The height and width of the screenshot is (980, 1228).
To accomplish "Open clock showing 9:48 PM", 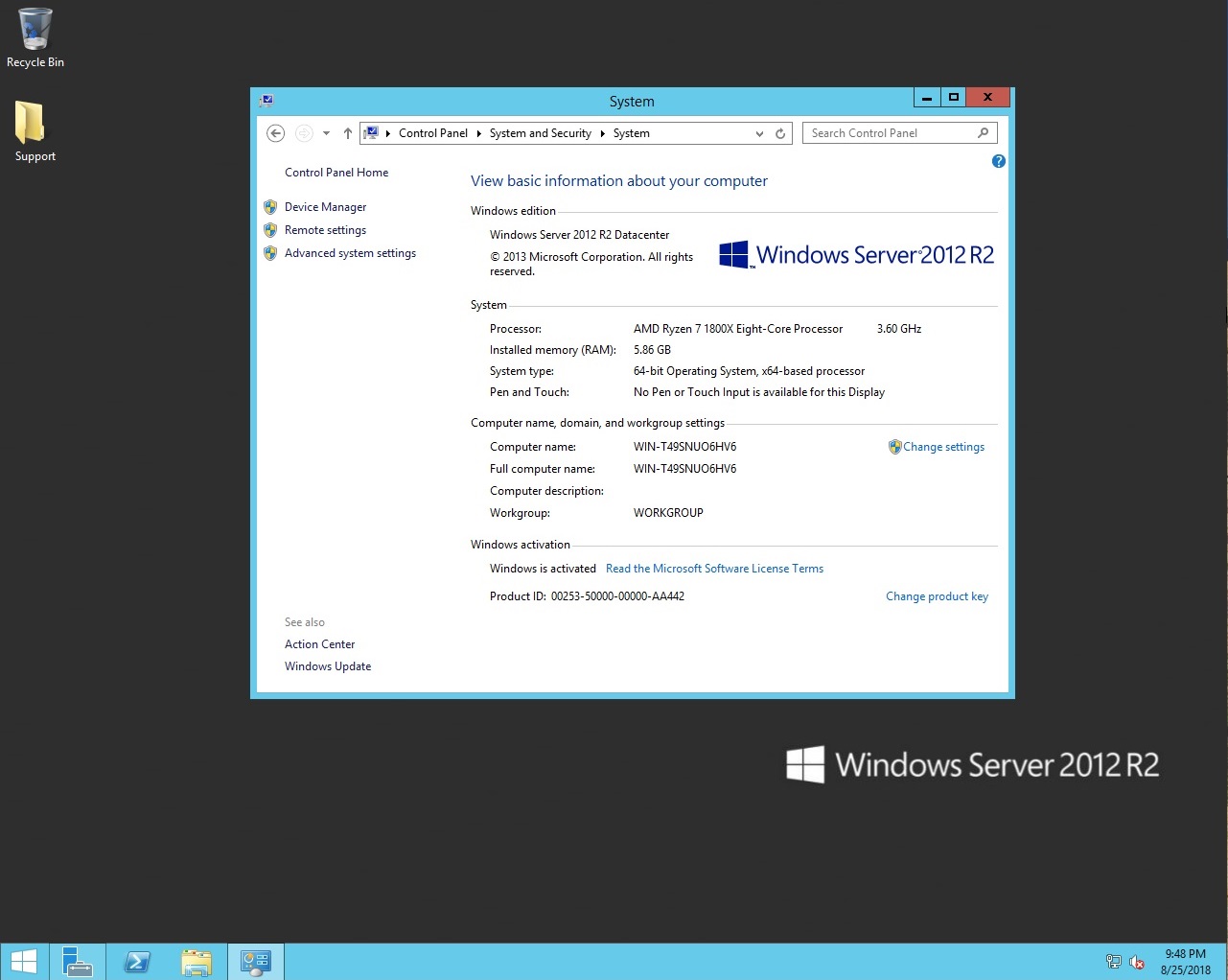I will point(1185,962).
